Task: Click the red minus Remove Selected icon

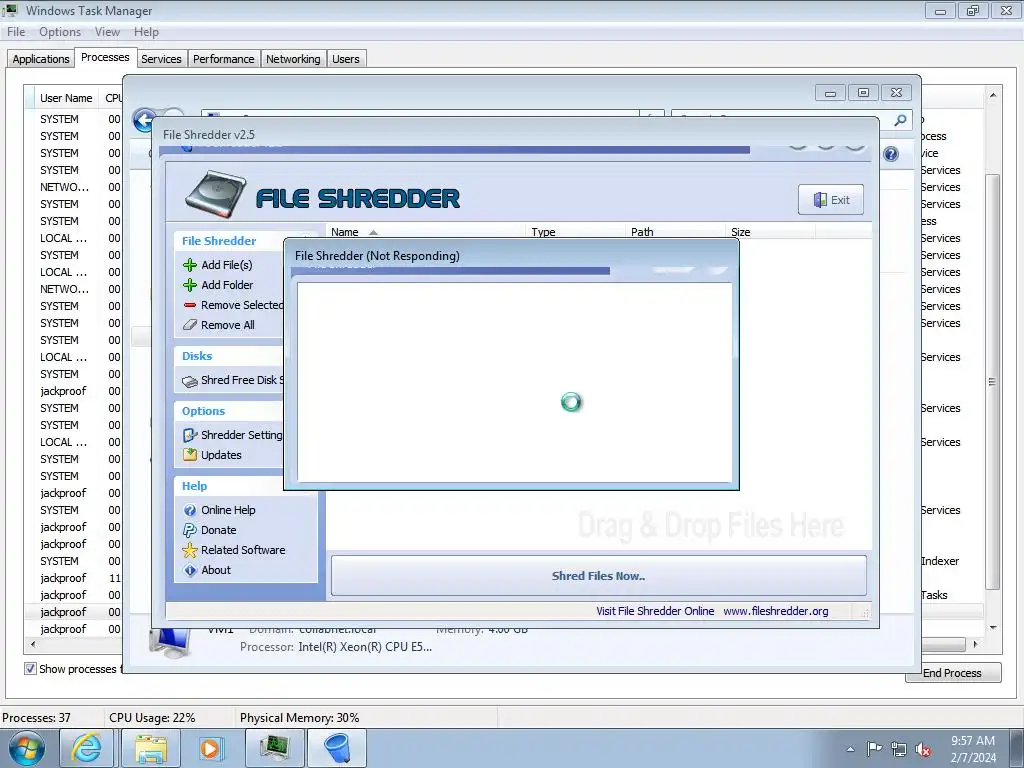Action: pyautogui.click(x=189, y=305)
